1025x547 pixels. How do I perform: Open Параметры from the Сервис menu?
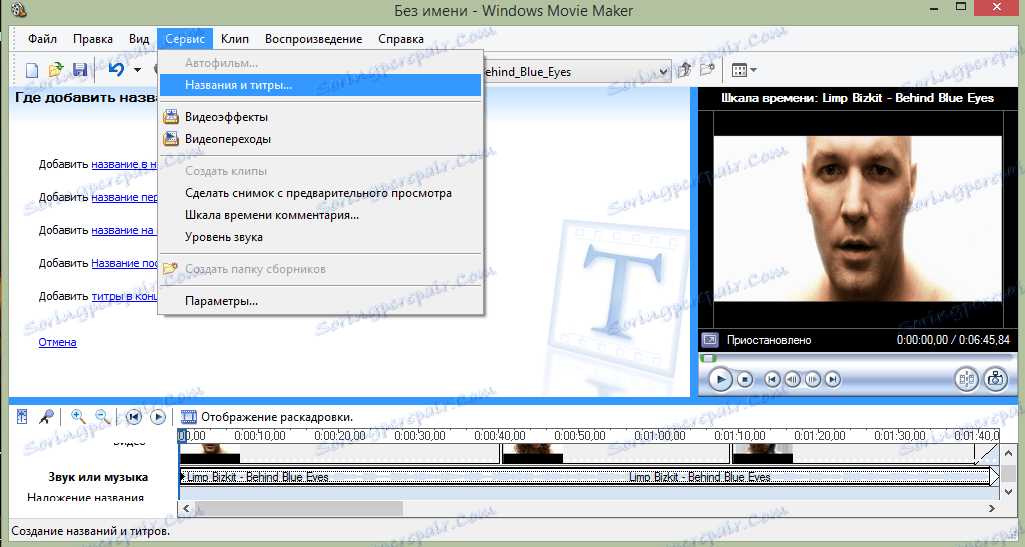click(x=320, y=301)
